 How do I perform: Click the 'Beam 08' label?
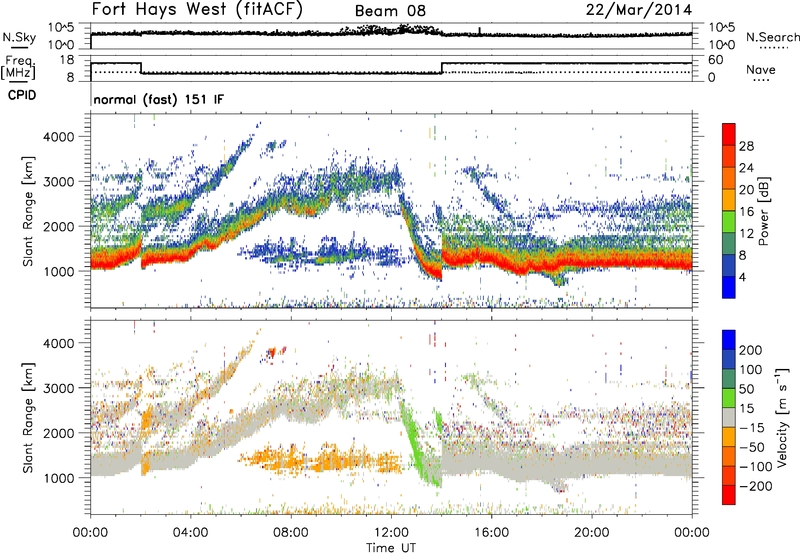390,11
